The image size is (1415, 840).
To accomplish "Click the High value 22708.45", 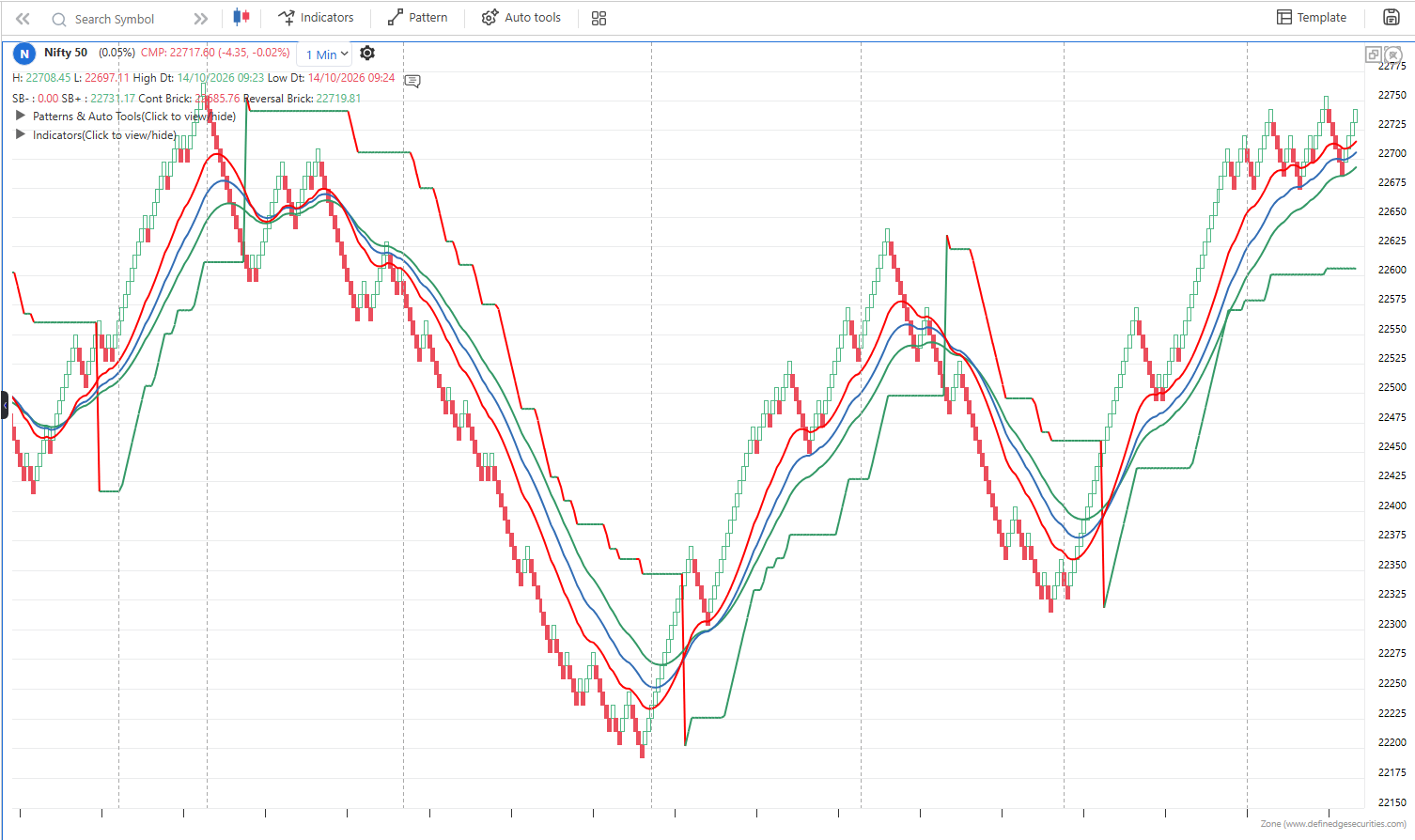I will click(48, 78).
